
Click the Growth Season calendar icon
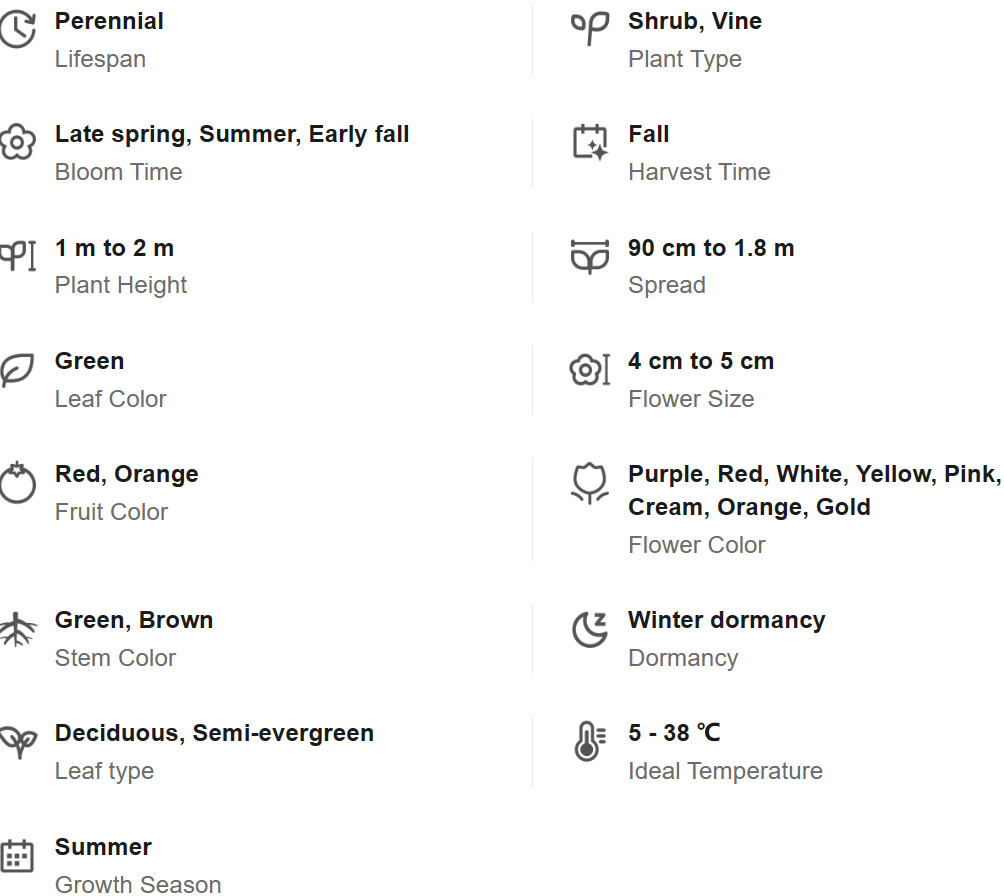point(17,856)
